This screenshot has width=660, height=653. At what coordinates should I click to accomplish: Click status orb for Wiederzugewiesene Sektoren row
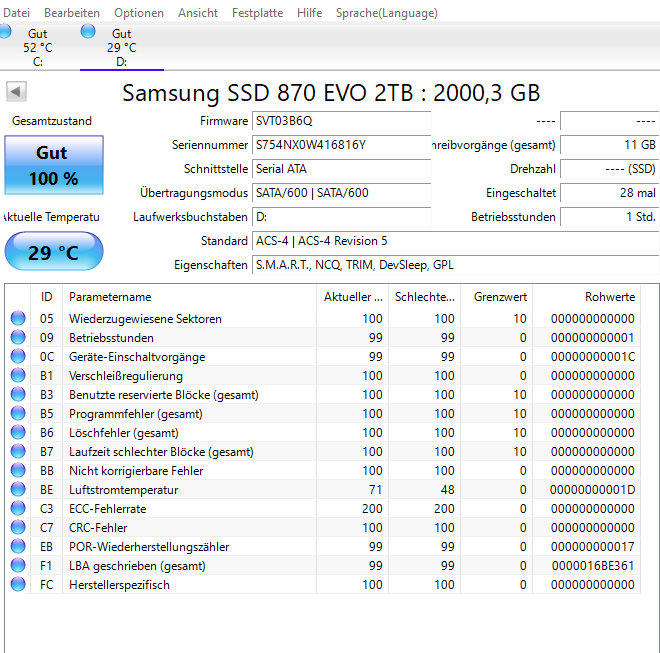(18, 318)
